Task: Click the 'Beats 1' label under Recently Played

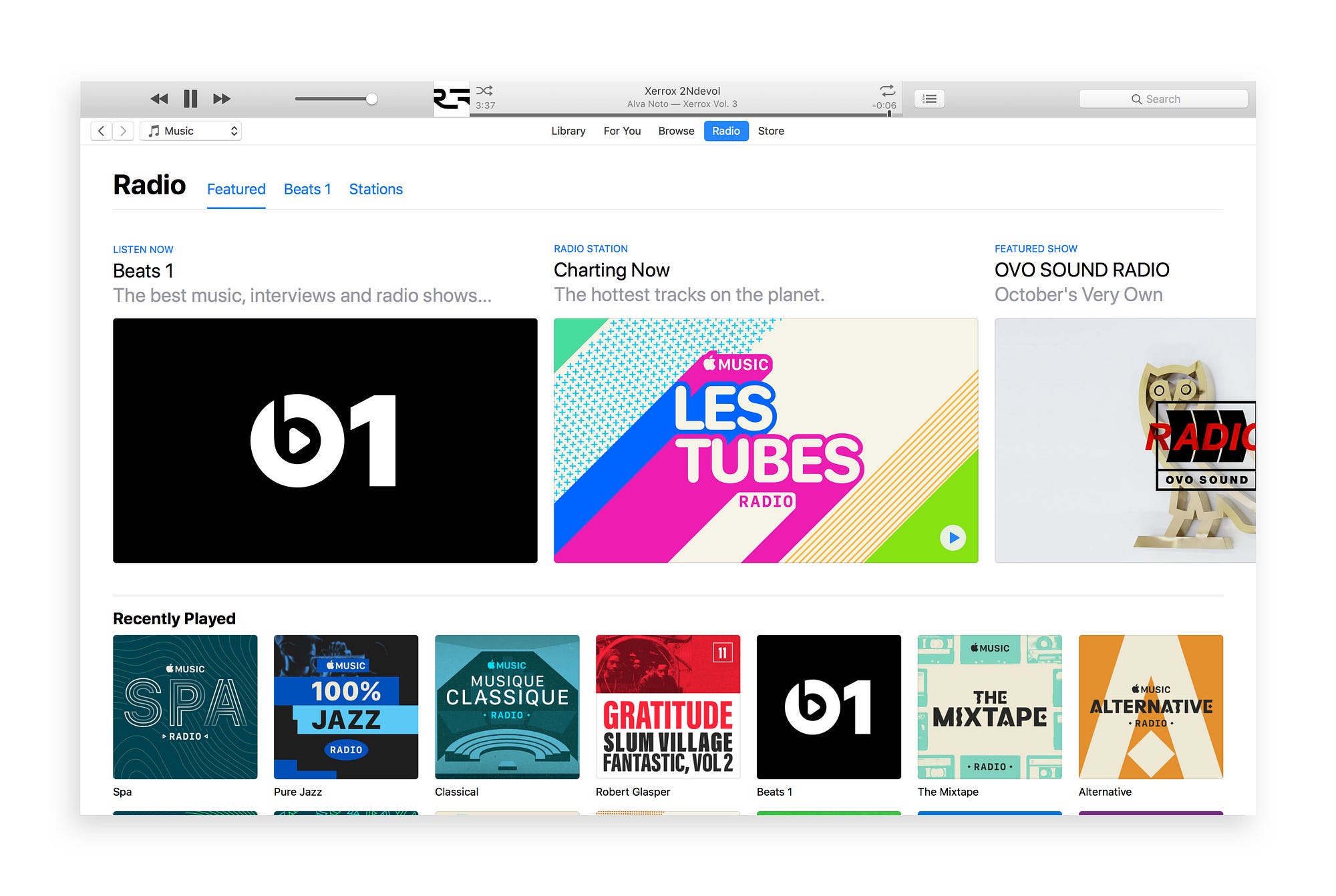Action: [774, 792]
